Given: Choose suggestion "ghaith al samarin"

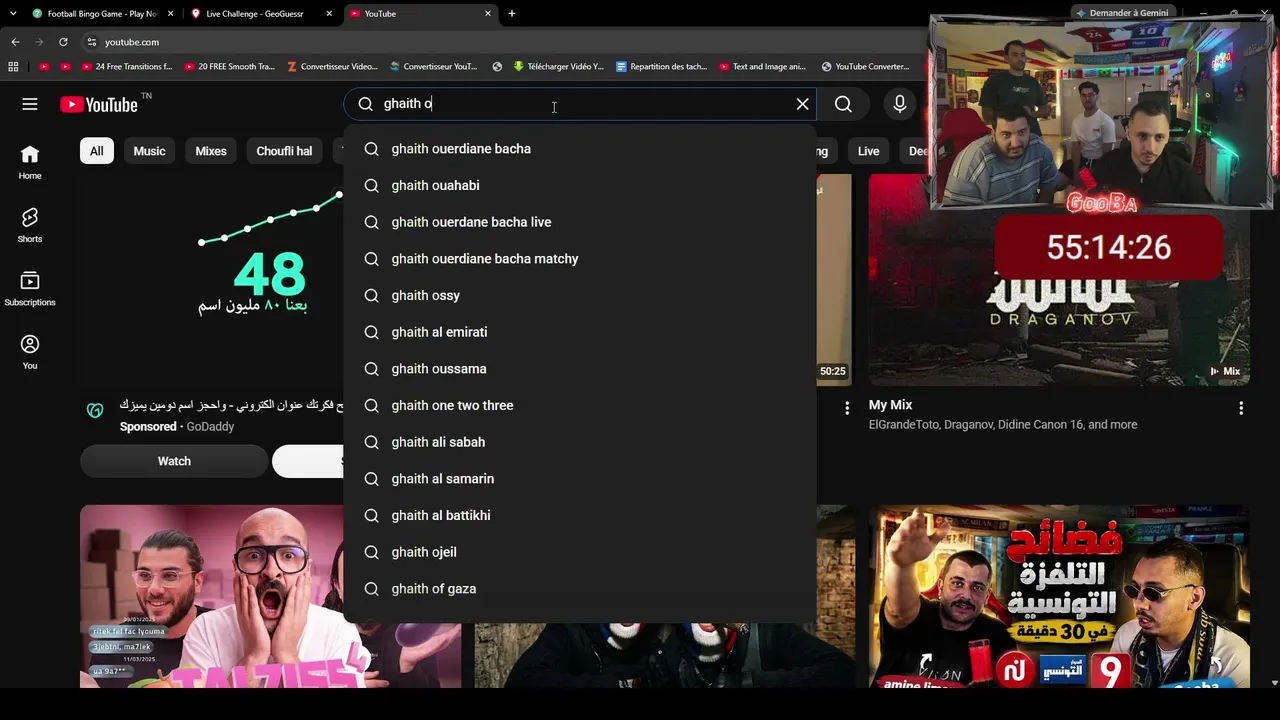Looking at the screenshot, I should [580, 479].
